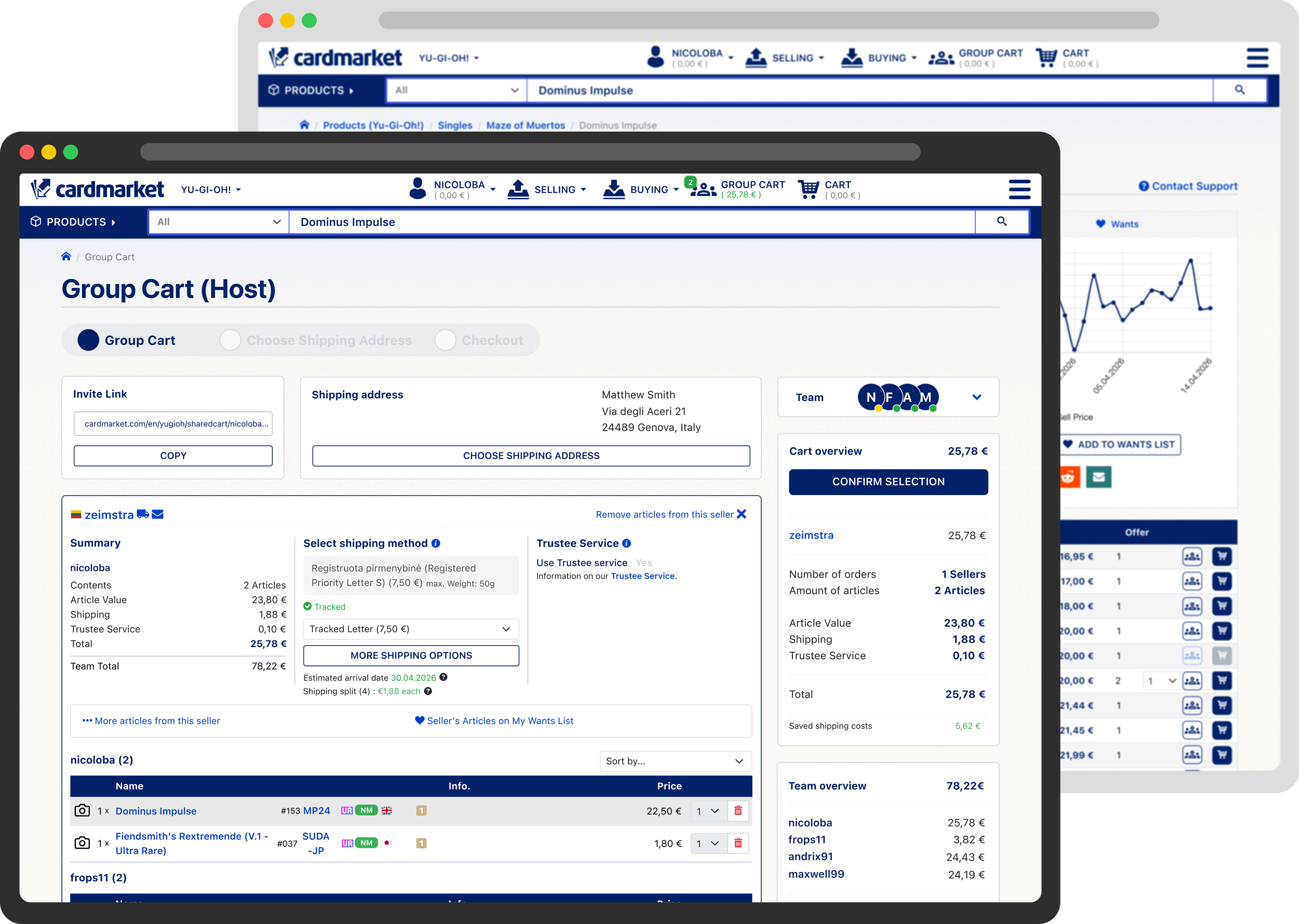Open the Tracked Letter shipping dropdown

(410, 628)
